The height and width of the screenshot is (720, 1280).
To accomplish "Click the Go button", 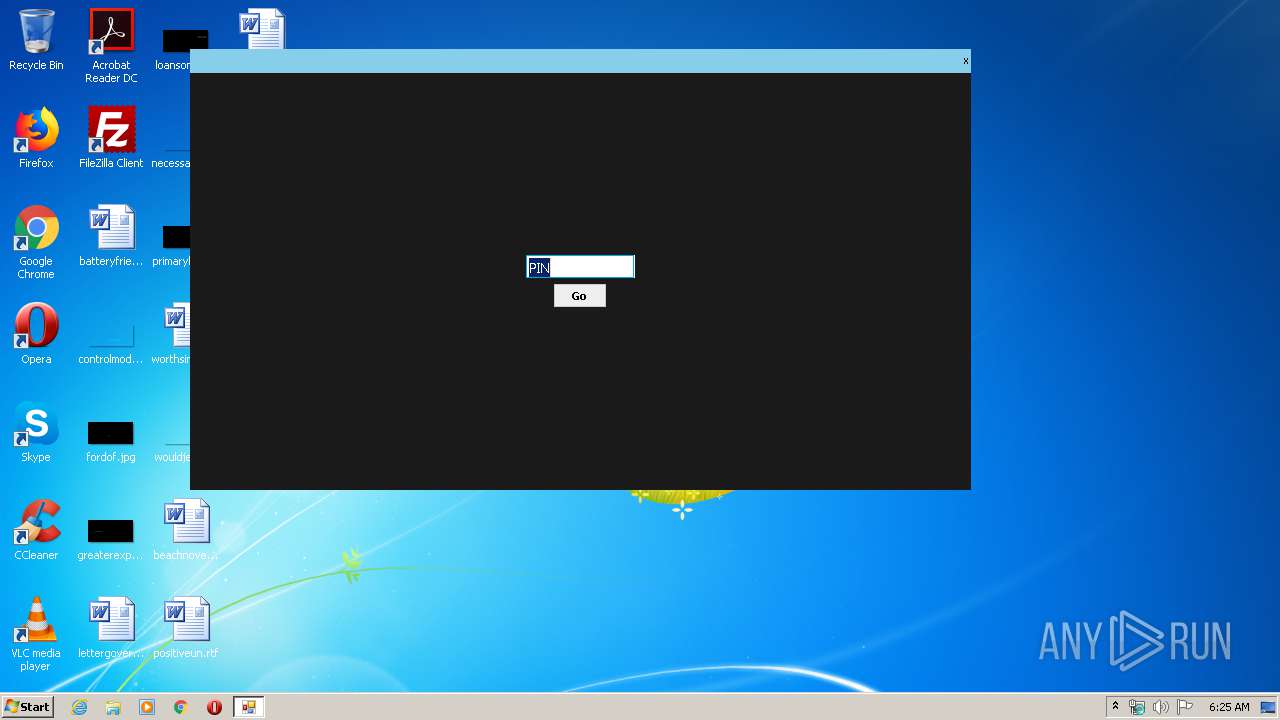I will pyautogui.click(x=579, y=296).
